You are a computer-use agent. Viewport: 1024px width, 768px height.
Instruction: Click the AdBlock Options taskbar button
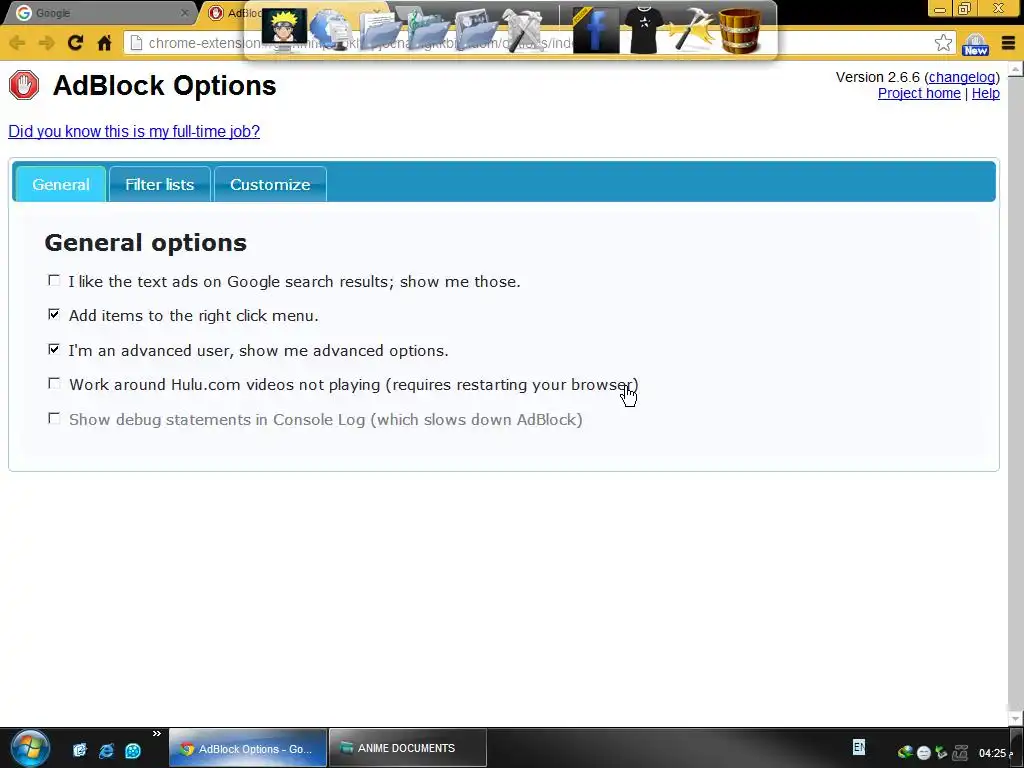click(x=248, y=748)
